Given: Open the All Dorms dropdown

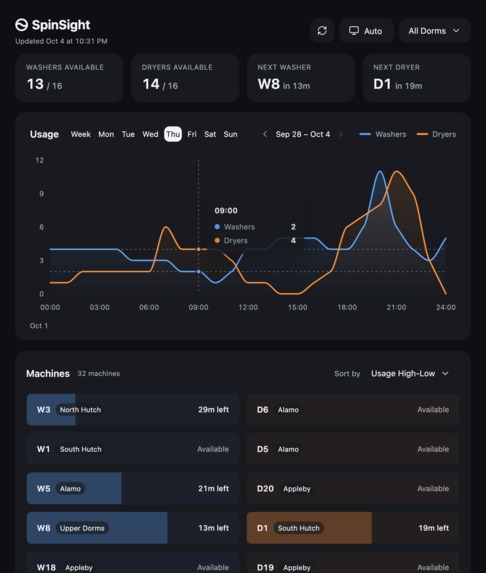Looking at the screenshot, I should click(434, 31).
